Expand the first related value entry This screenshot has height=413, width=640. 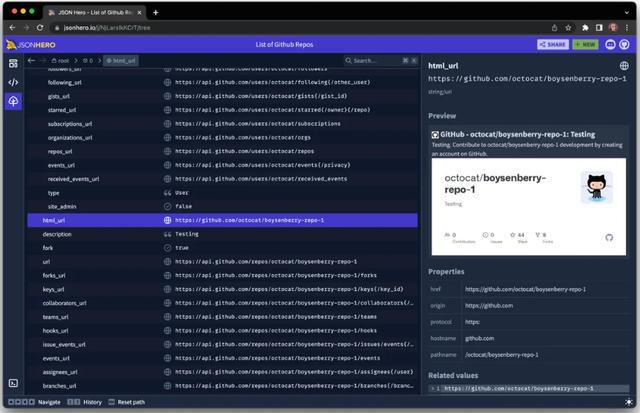click(x=432, y=388)
